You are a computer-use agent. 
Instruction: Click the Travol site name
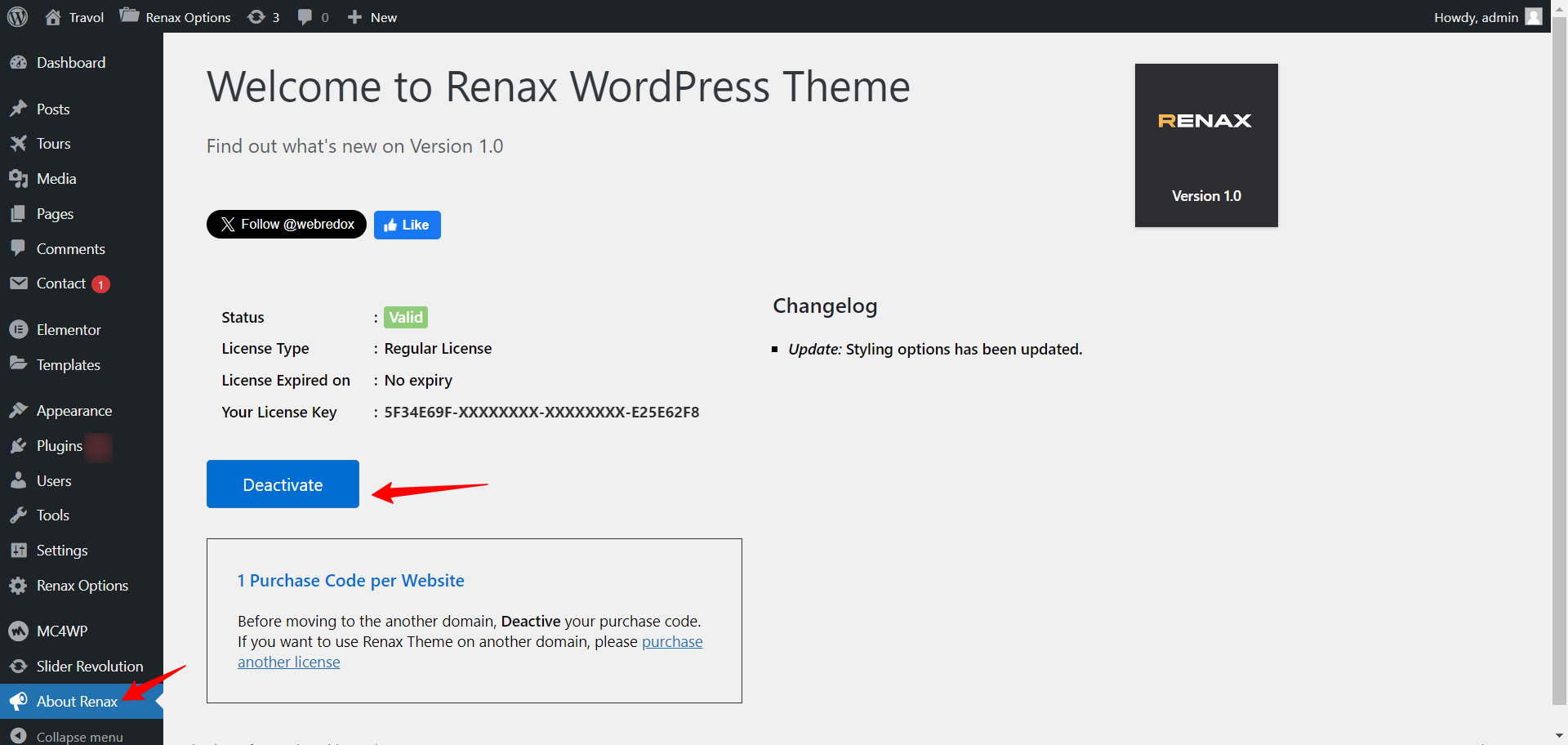coord(87,17)
